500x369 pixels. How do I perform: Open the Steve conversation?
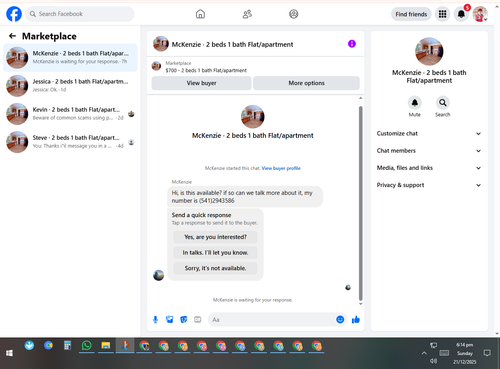tap(70, 142)
